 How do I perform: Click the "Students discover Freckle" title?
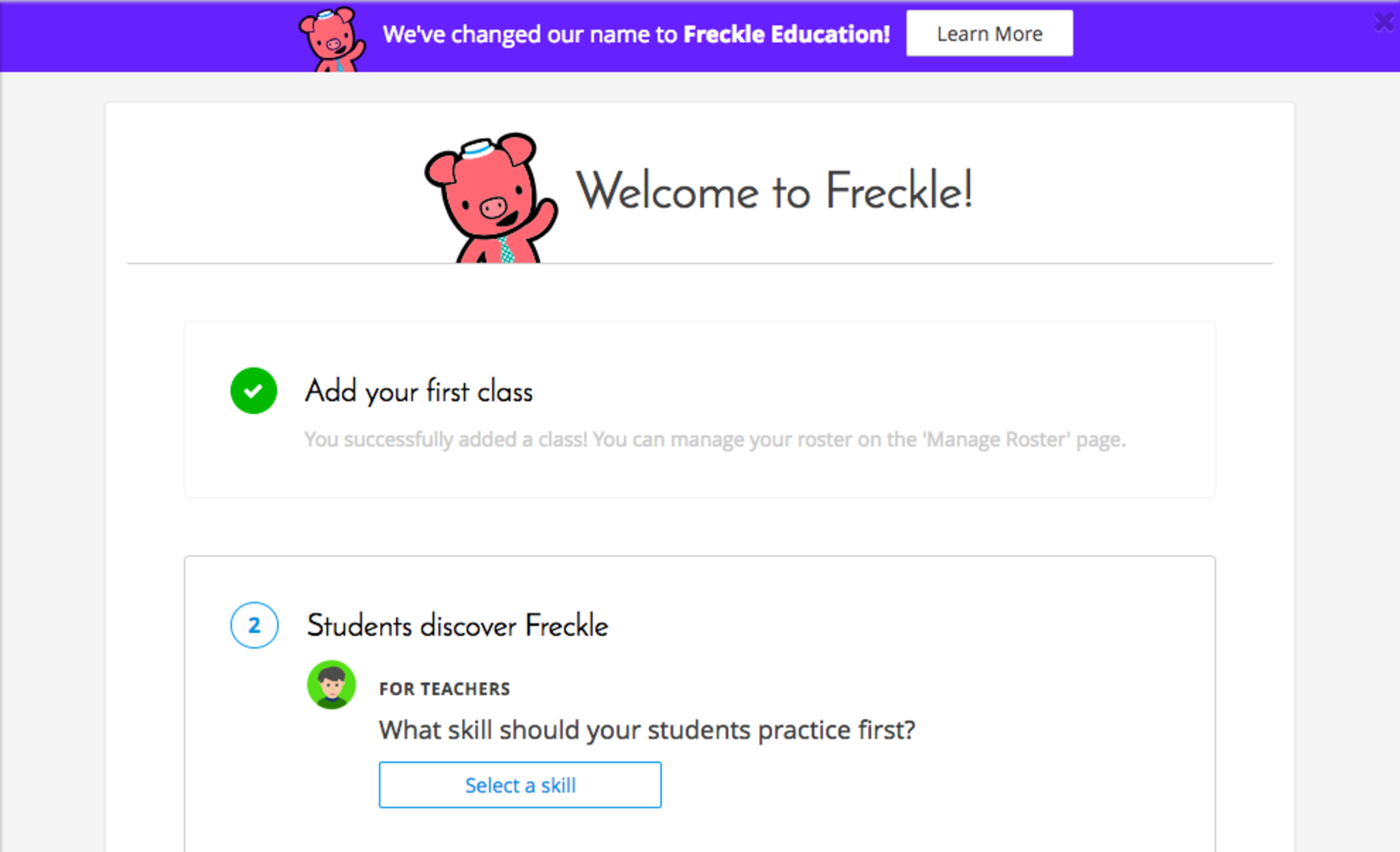click(x=457, y=626)
